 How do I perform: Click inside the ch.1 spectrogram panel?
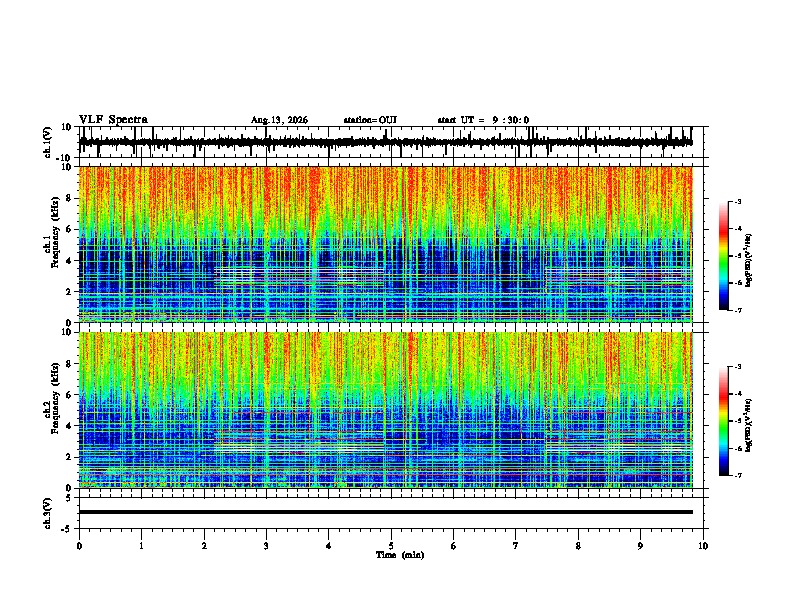click(385, 244)
